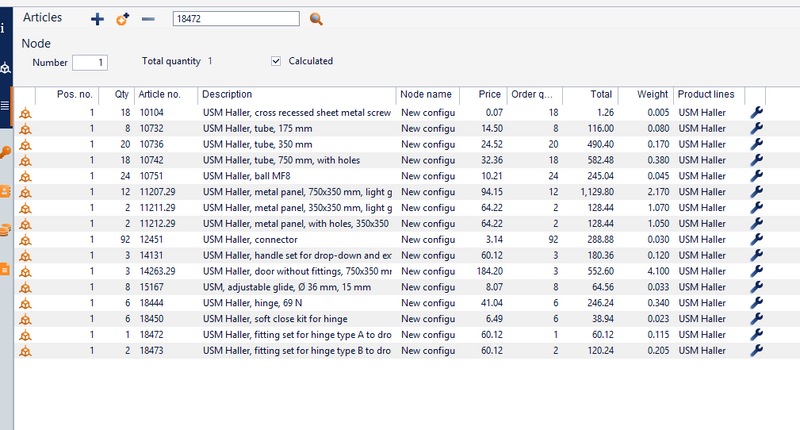Screen dimensions: 800x430
Task: Click article number 14263.29
Action: tap(158, 271)
